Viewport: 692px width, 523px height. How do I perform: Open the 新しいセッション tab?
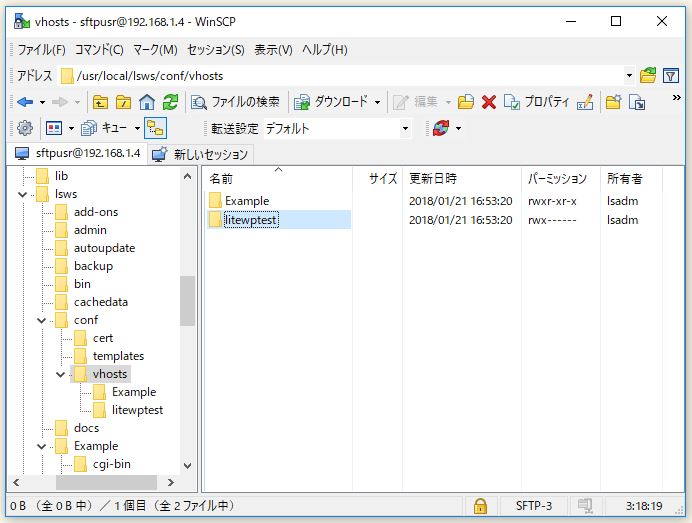pyautogui.click(x=200, y=154)
